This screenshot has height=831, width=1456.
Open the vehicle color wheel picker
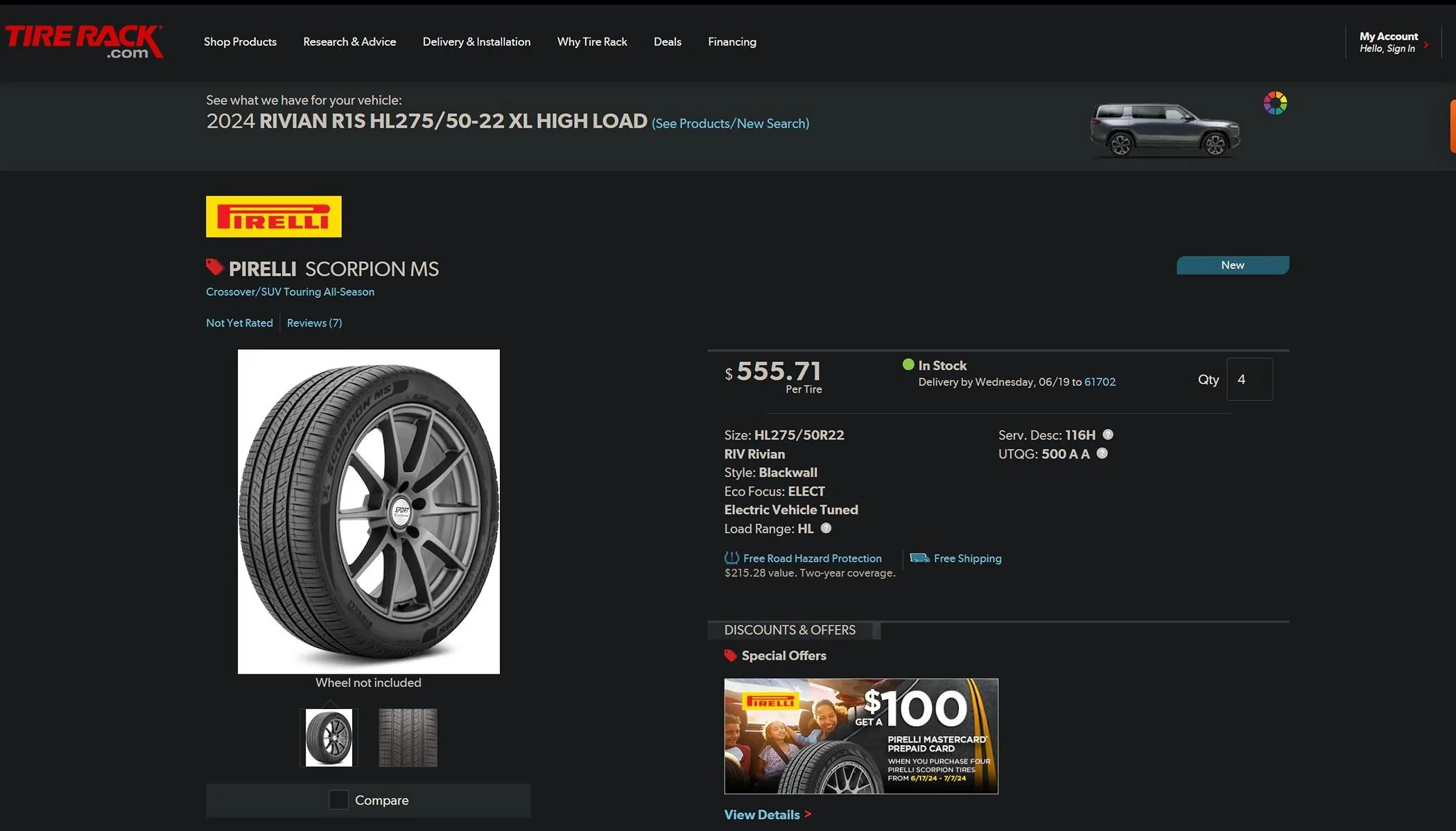[x=1274, y=103]
